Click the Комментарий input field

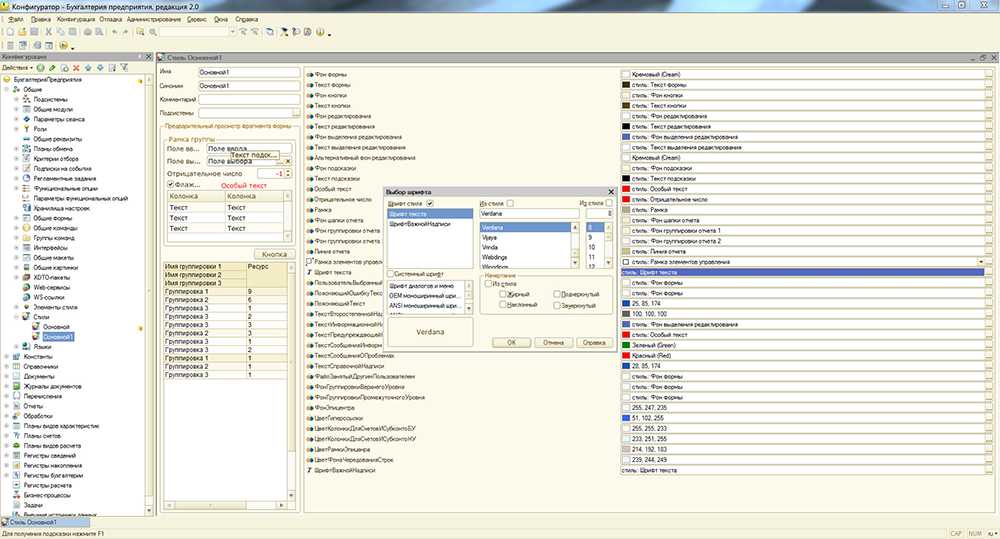coord(250,100)
